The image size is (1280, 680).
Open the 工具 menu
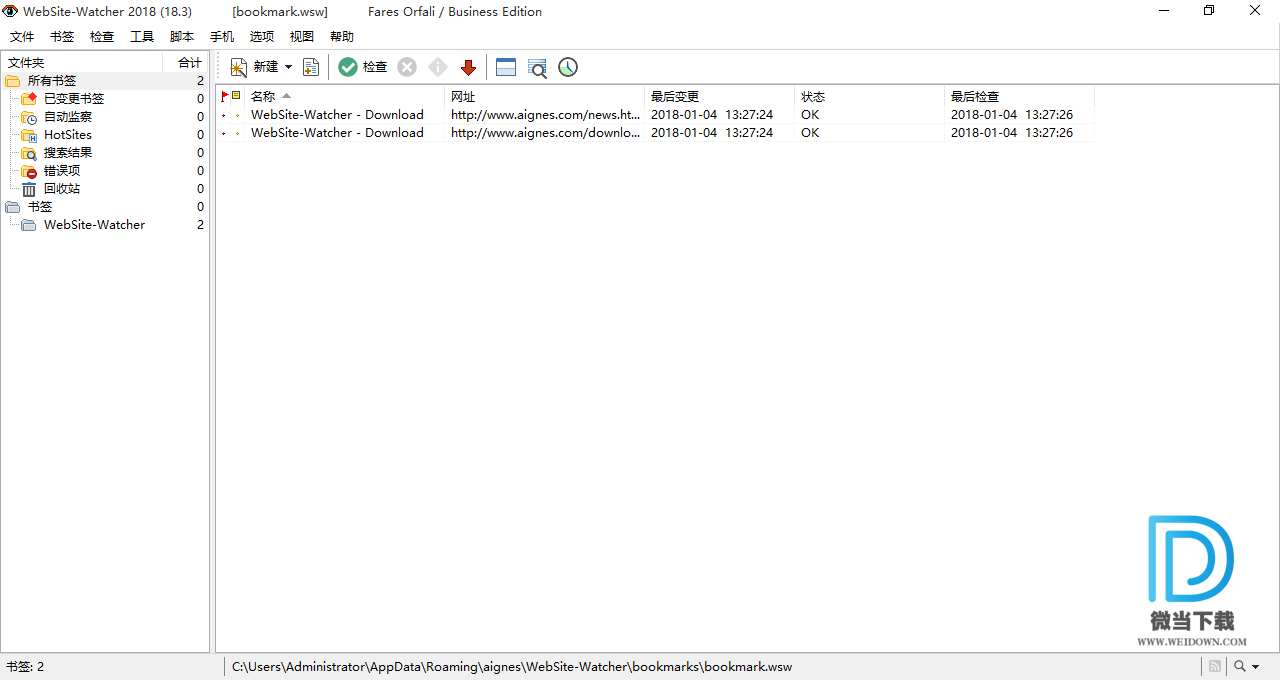click(x=142, y=37)
